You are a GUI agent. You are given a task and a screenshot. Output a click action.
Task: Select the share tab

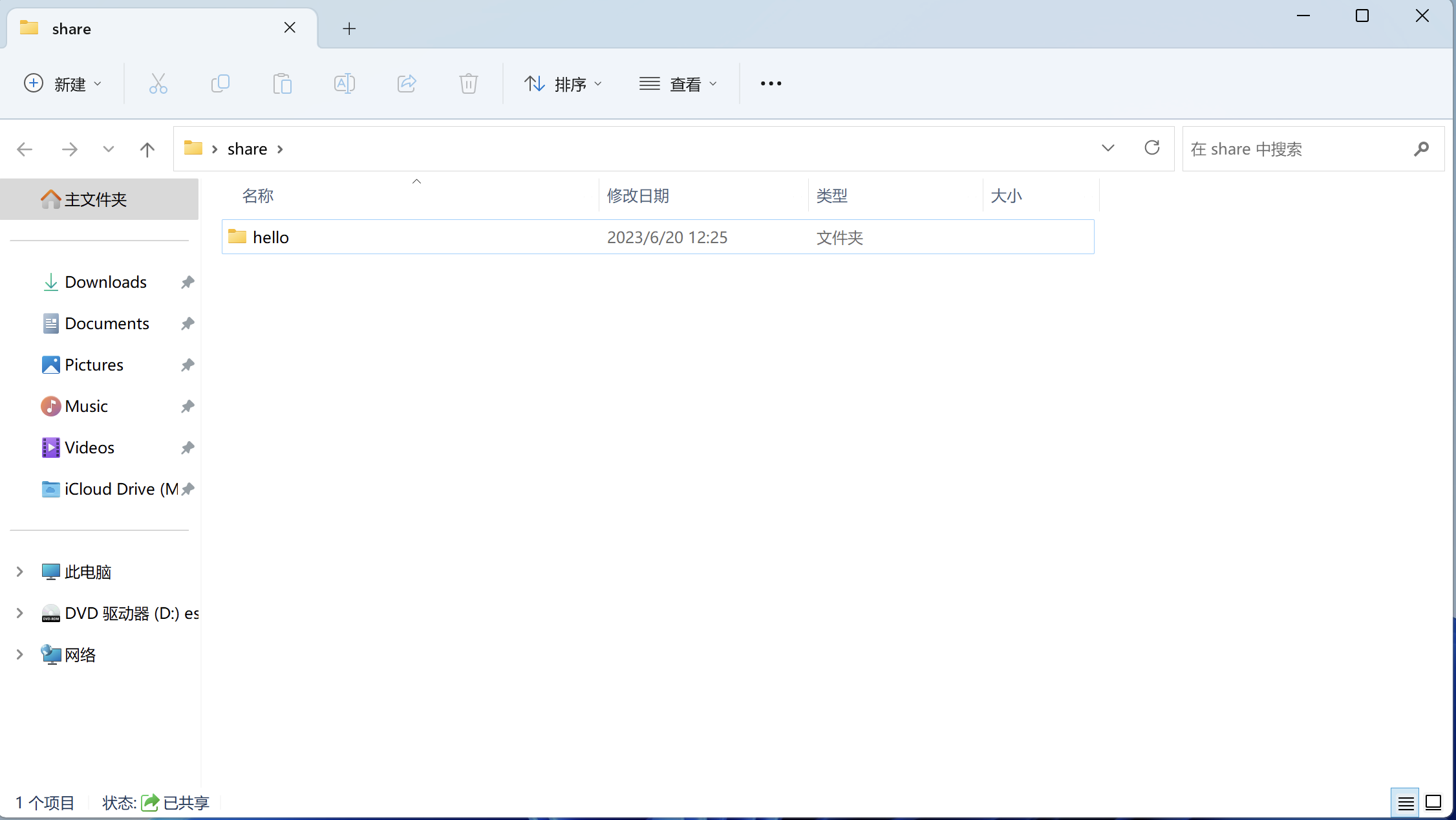(x=162, y=28)
